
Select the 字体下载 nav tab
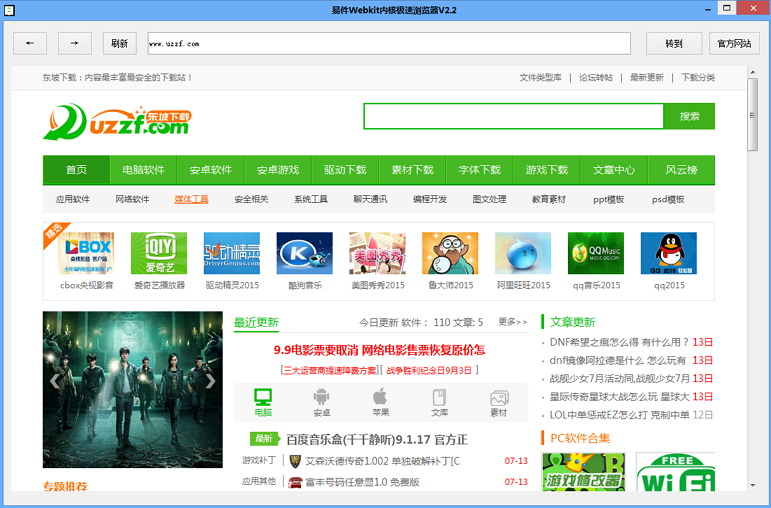coord(479,170)
